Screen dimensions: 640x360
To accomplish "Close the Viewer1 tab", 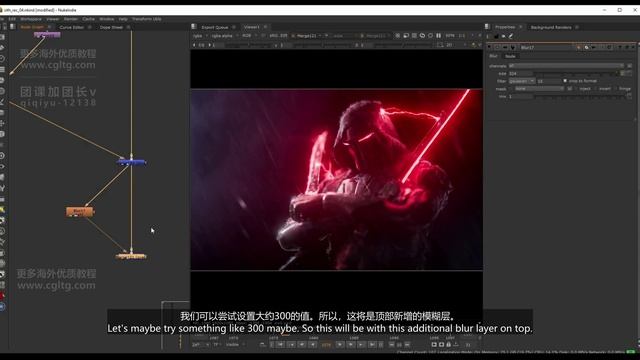I will click(x=265, y=27).
